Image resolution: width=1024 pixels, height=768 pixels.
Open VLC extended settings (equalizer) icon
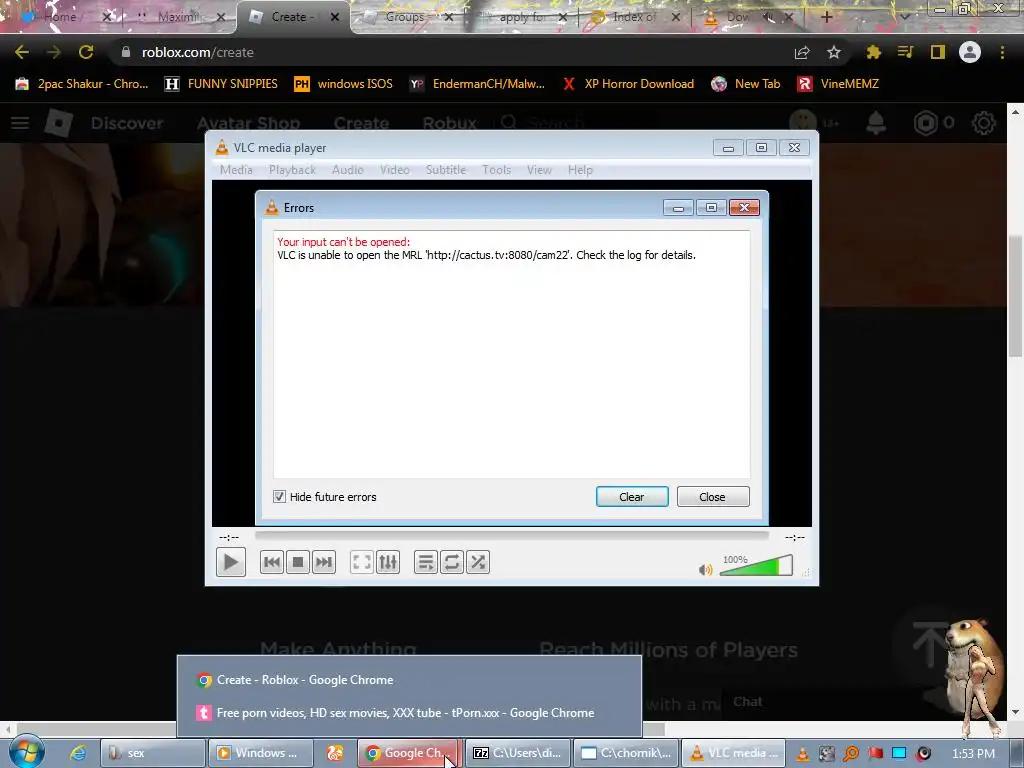tap(387, 562)
